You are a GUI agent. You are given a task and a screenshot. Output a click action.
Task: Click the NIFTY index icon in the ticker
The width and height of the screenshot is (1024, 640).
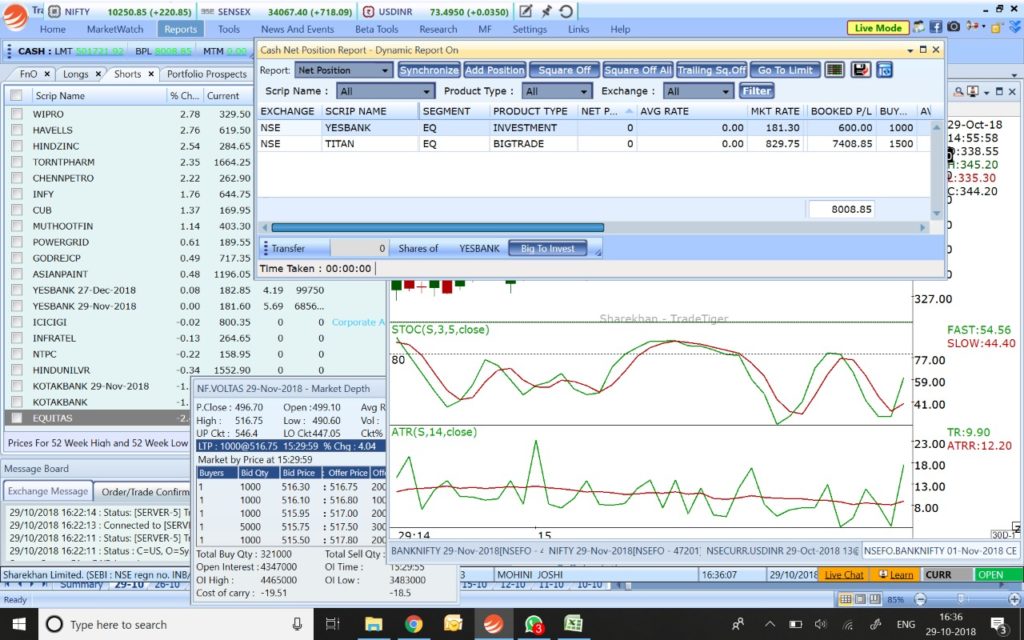pos(54,11)
